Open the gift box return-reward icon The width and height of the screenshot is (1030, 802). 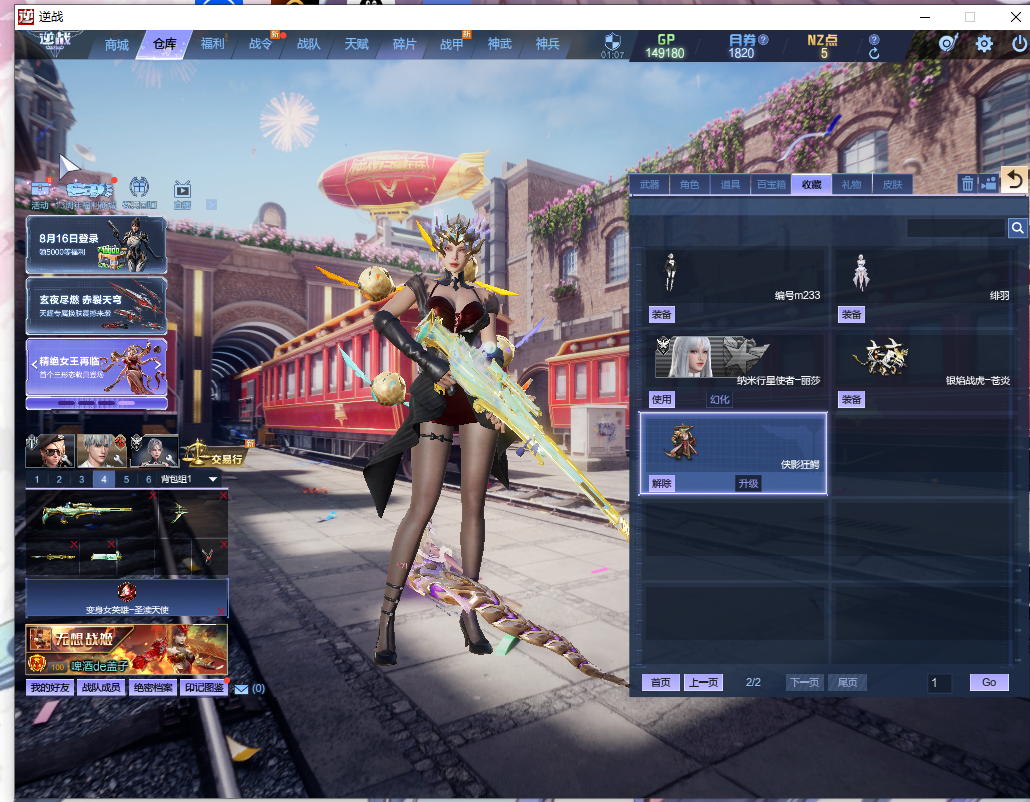pyautogui.click(x=139, y=192)
